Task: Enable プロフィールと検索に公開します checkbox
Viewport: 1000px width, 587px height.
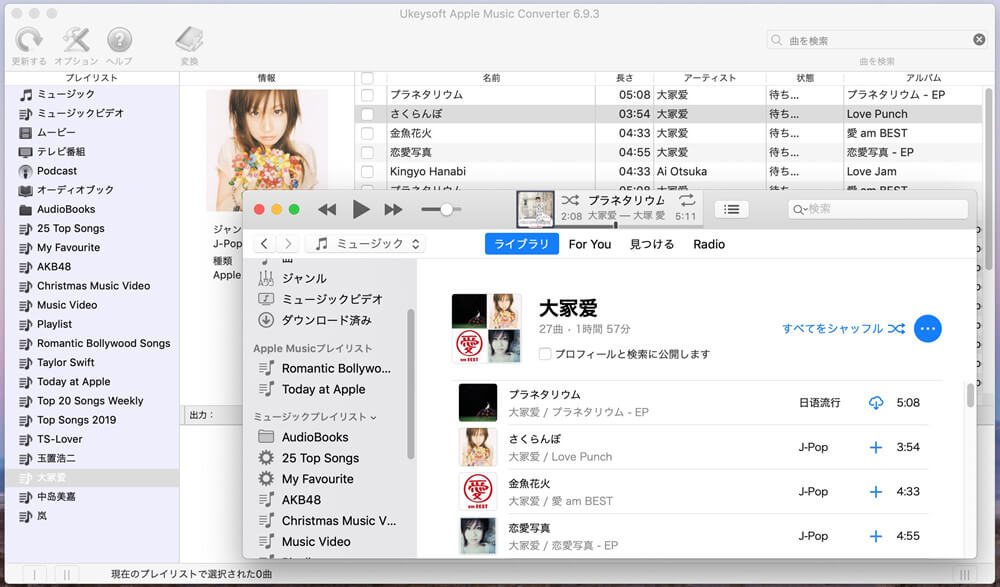Action: click(x=545, y=354)
